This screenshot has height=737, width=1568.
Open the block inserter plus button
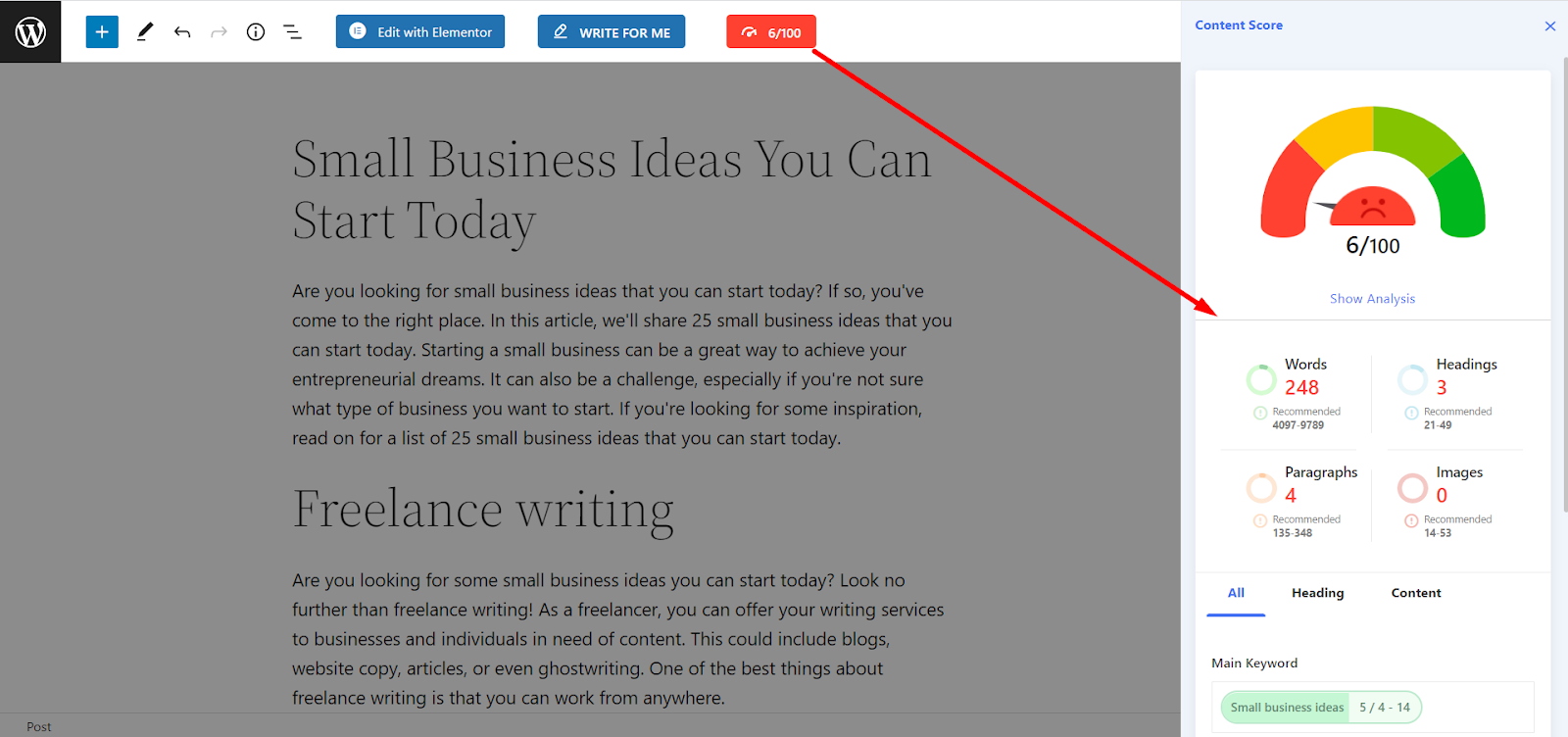[x=102, y=31]
